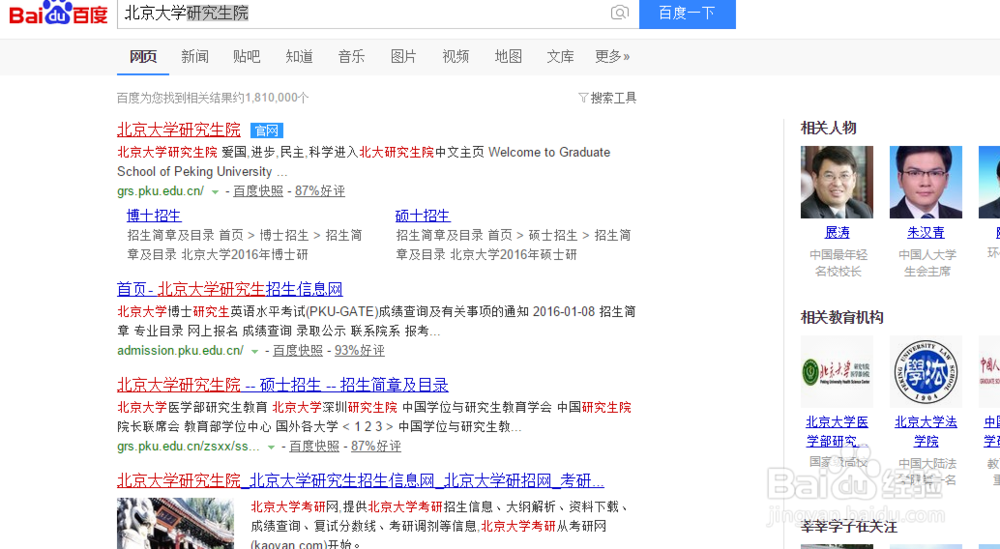Switch to the 图片 tab
This screenshot has height=549, width=1000.
[x=403, y=57]
